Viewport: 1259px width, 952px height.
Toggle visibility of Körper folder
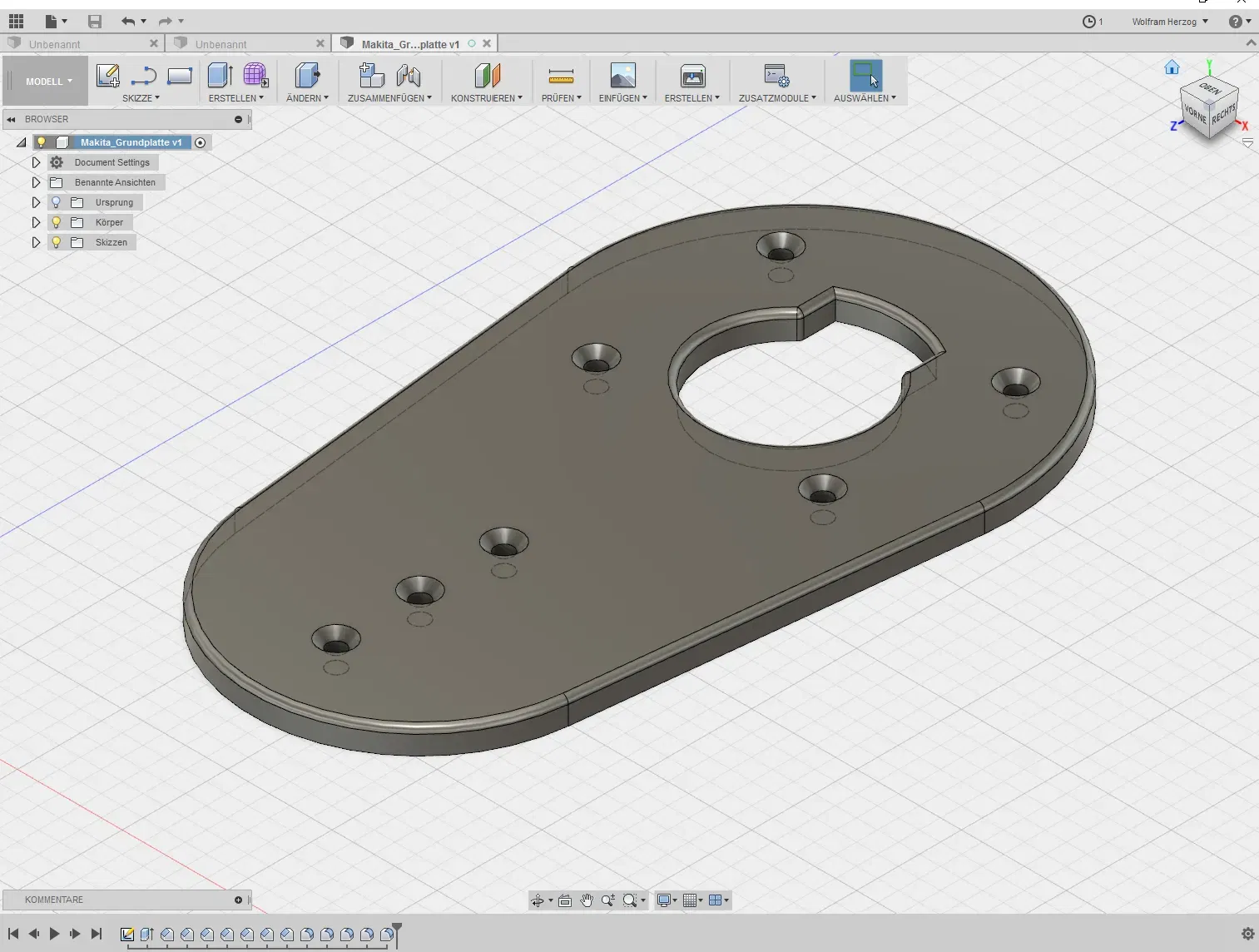tap(57, 222)
